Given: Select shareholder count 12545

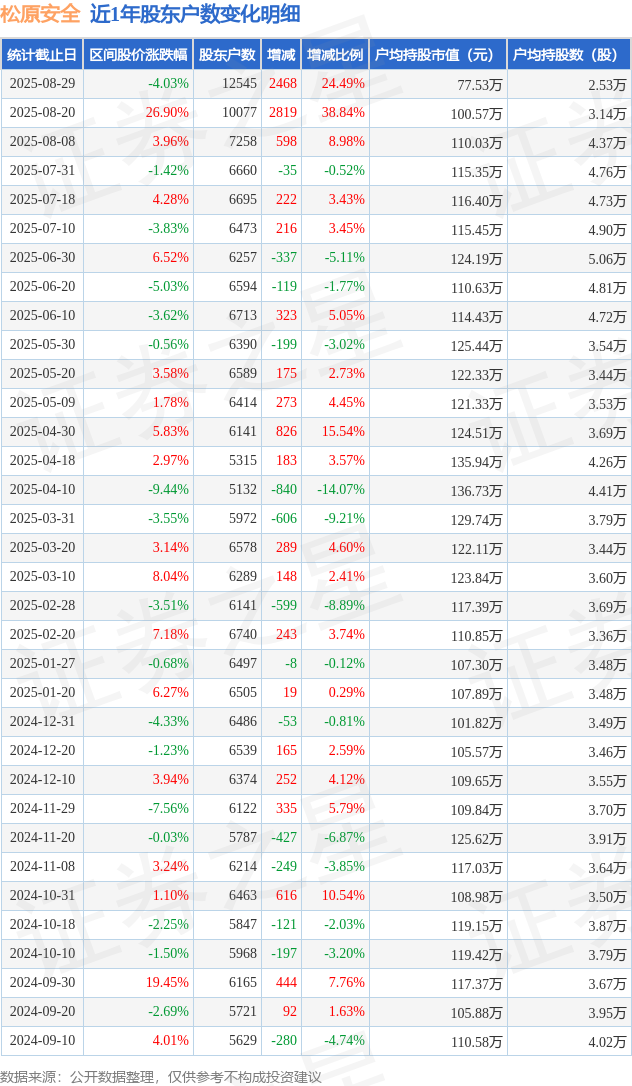Looking at the screenshot, I should click(x=240, y=83).
